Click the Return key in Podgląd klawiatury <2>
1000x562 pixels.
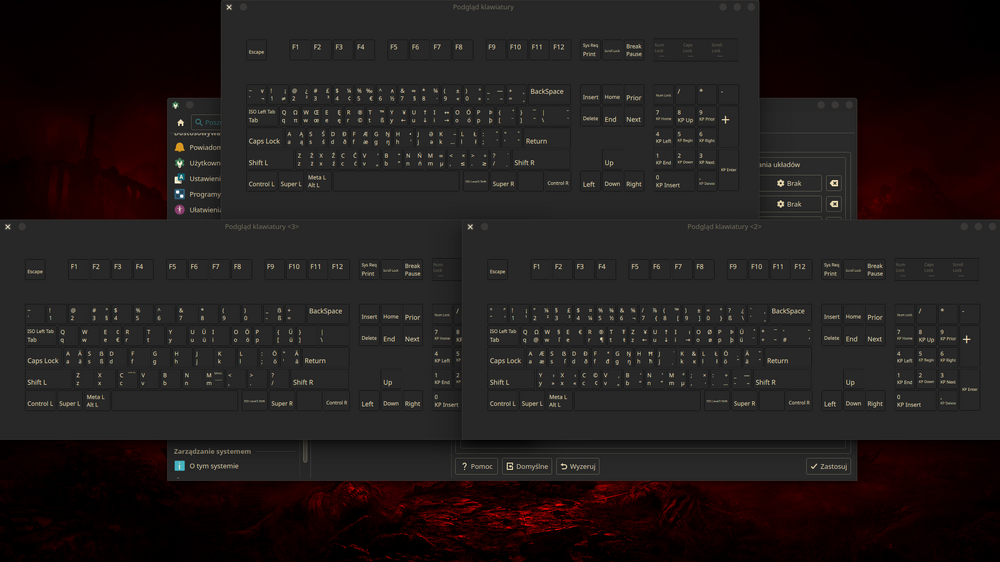pos(776,361)
